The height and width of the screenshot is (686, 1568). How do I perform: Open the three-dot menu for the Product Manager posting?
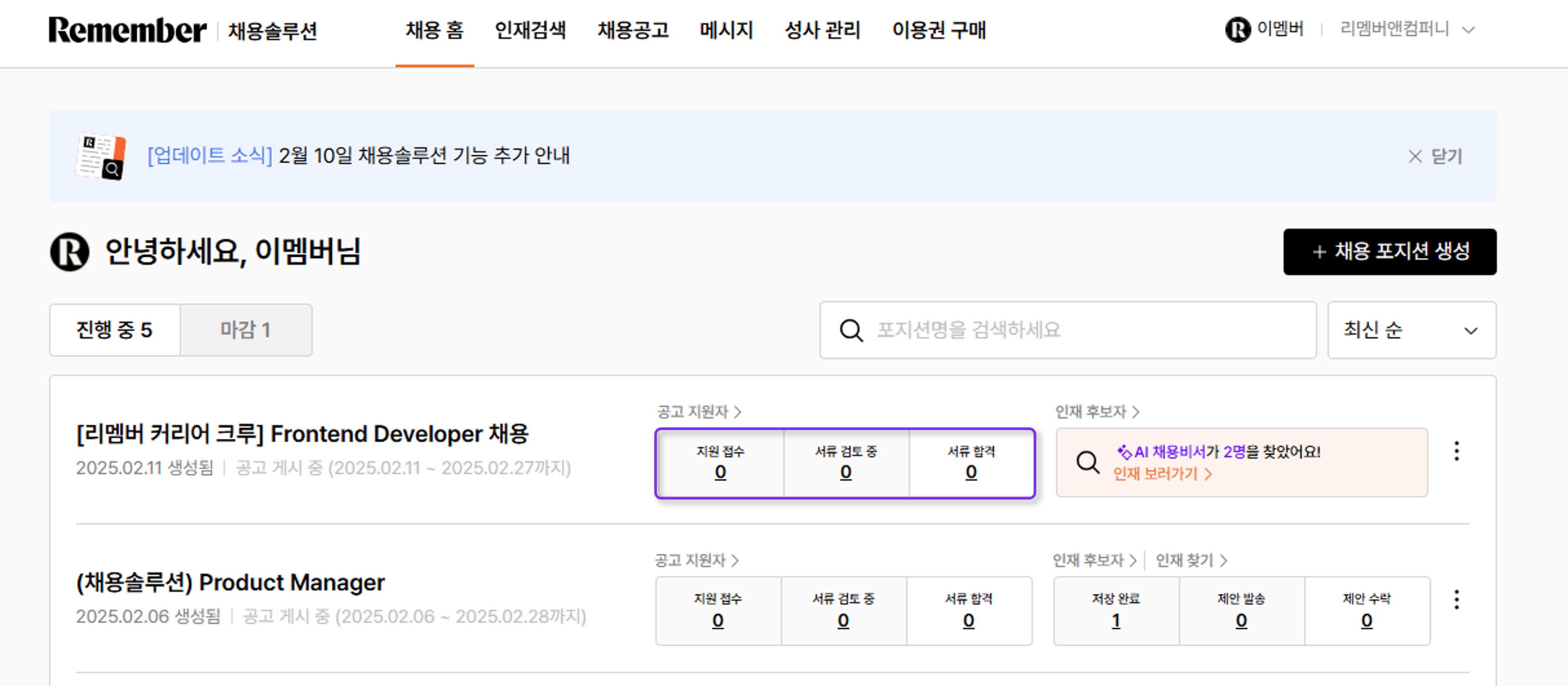(x=1457, y=600)
